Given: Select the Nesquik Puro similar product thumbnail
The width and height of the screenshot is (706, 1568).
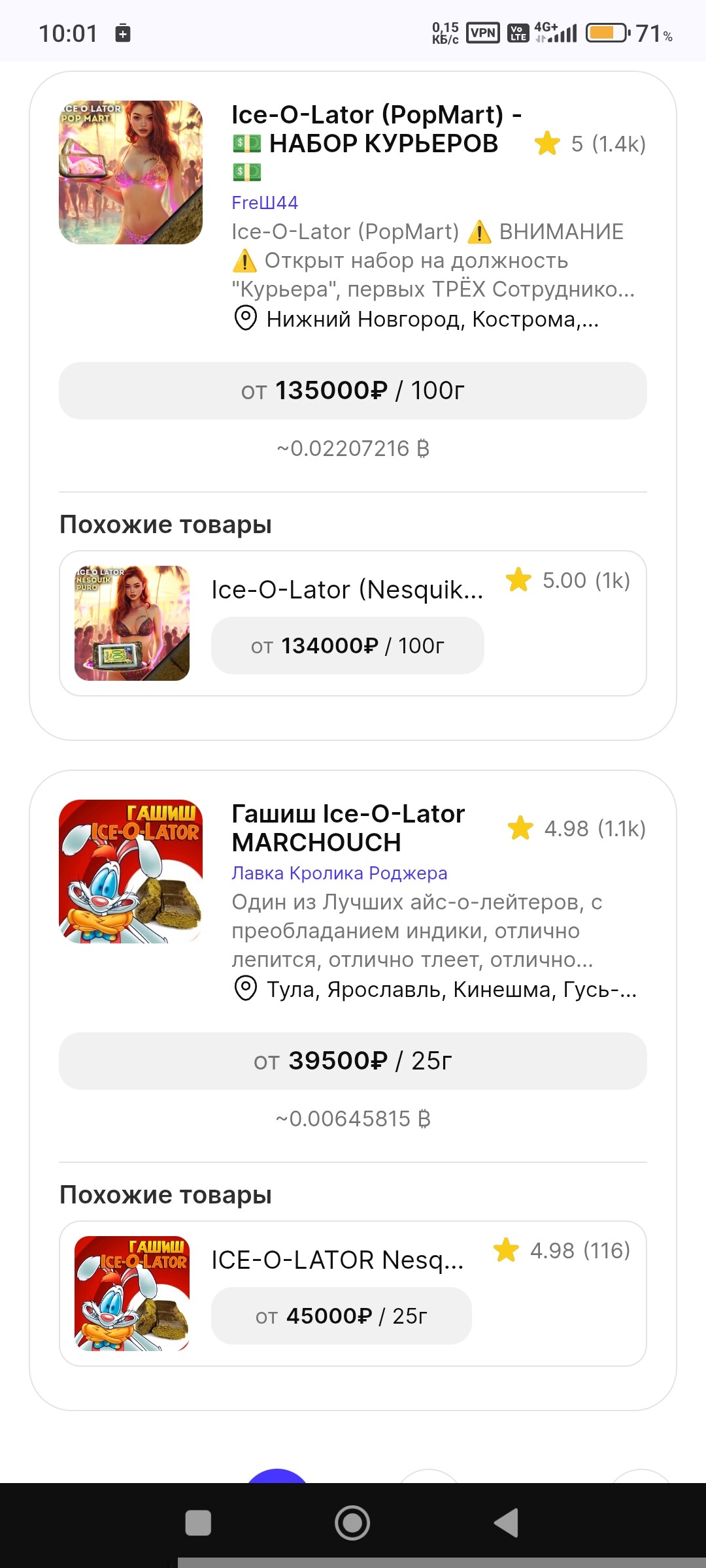Looking at the screenshot, I should tap(132, 623).
